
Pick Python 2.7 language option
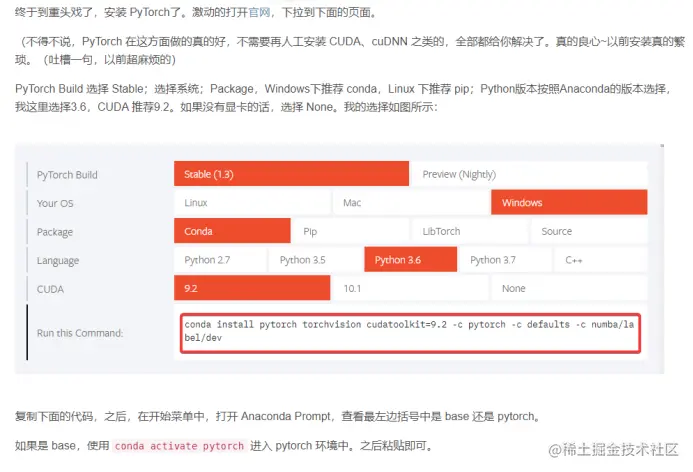[x=220, y=259]
